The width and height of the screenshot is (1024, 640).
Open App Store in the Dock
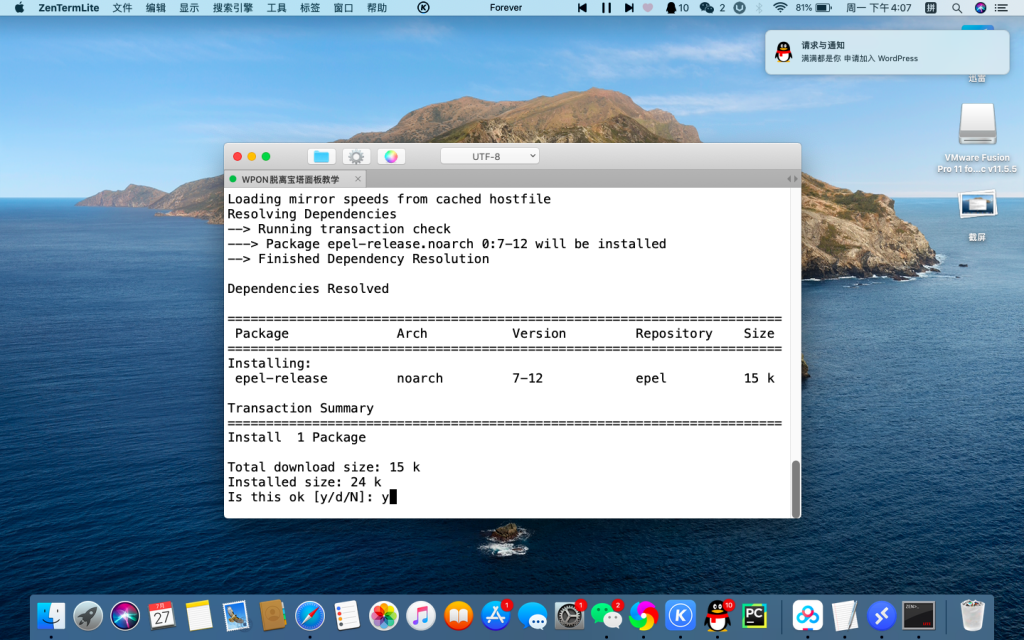(495, 615)
